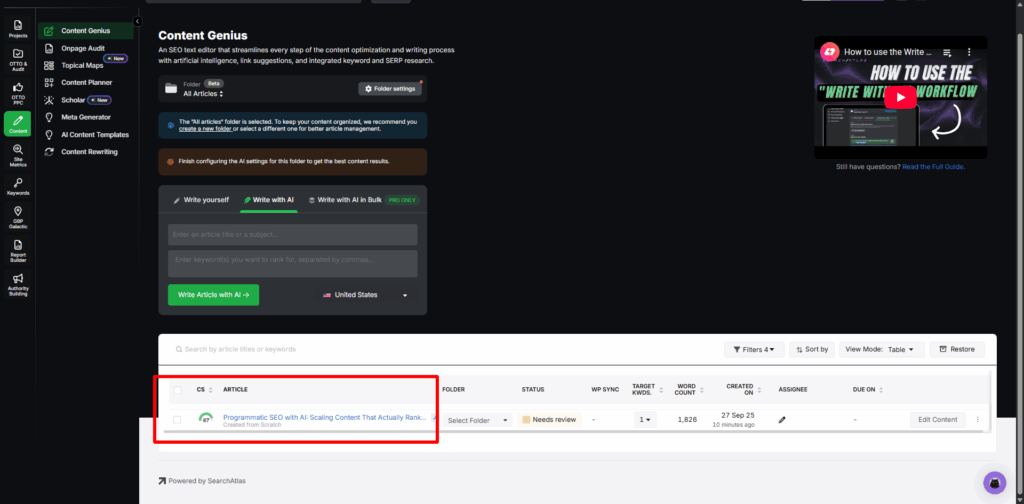Open the Filters 4 dropdown
Image resolution: width=1024 pixels, height=504 pixels.
[x=754, y=349]
